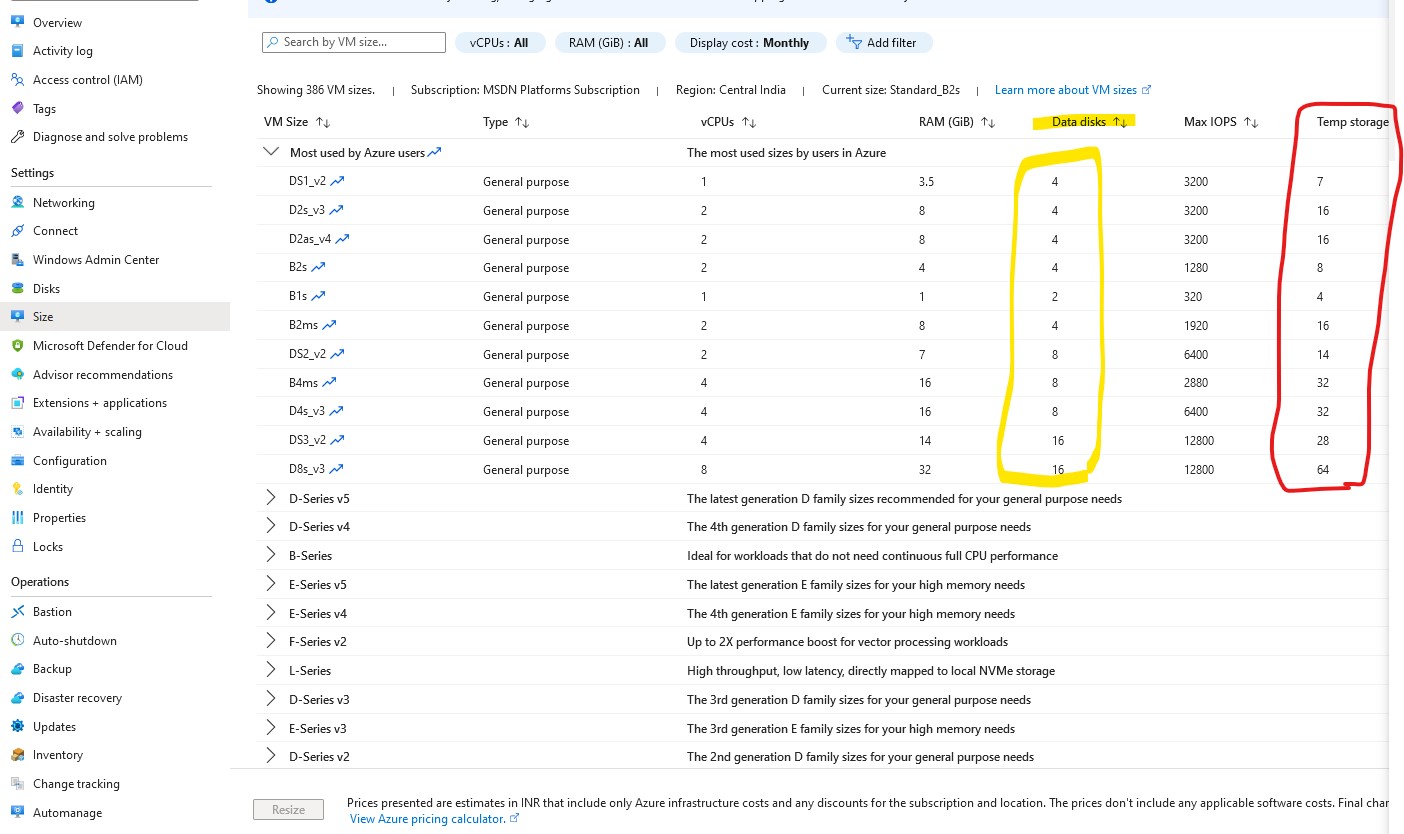The image size is (1404, 834).
Task: Expand the D-Series v5 group
Action: [x=270, y=498]
